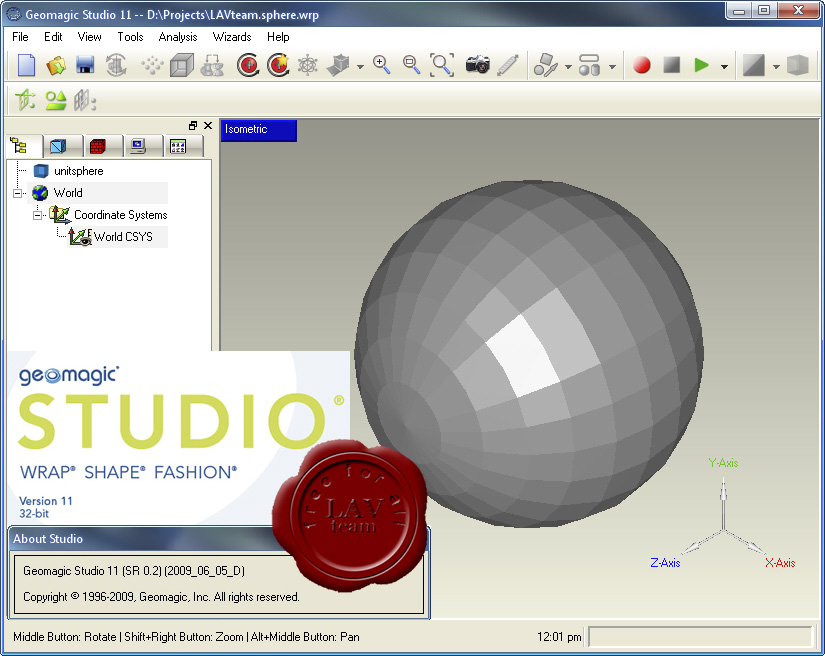This screenshot has width=825, height=656.
Task: Click the selection tool shapes icon
Action: click(546, 66)
